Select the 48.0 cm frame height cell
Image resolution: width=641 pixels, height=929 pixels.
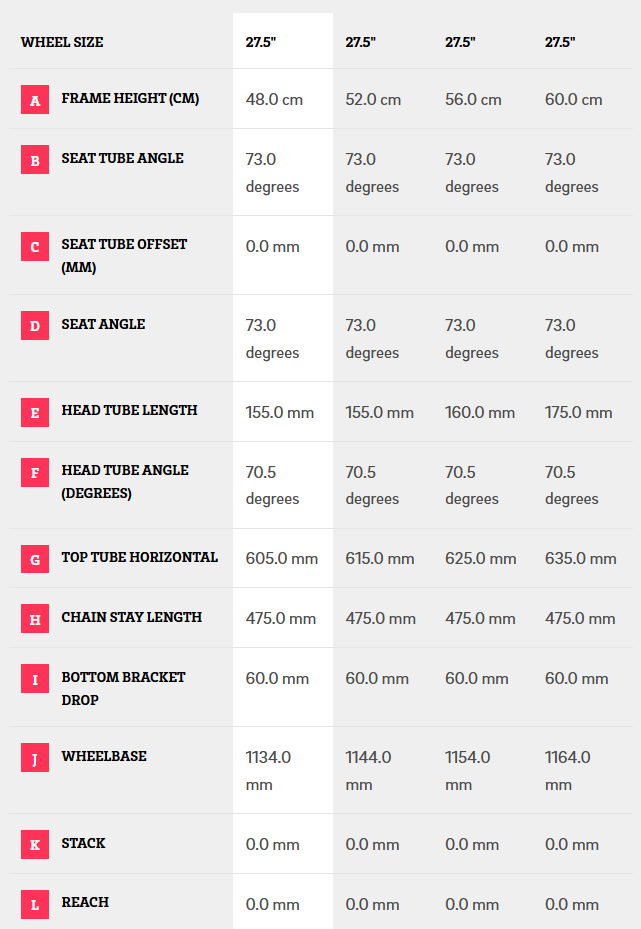coord(274,100)
